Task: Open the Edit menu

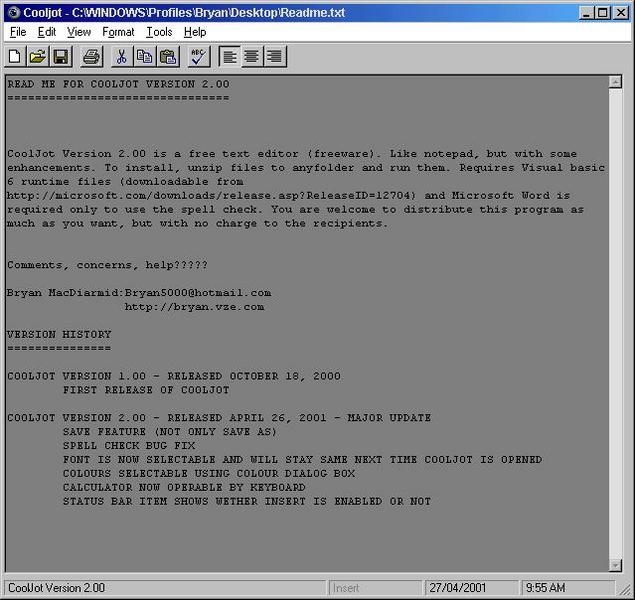Action: [x=47, y=32]
